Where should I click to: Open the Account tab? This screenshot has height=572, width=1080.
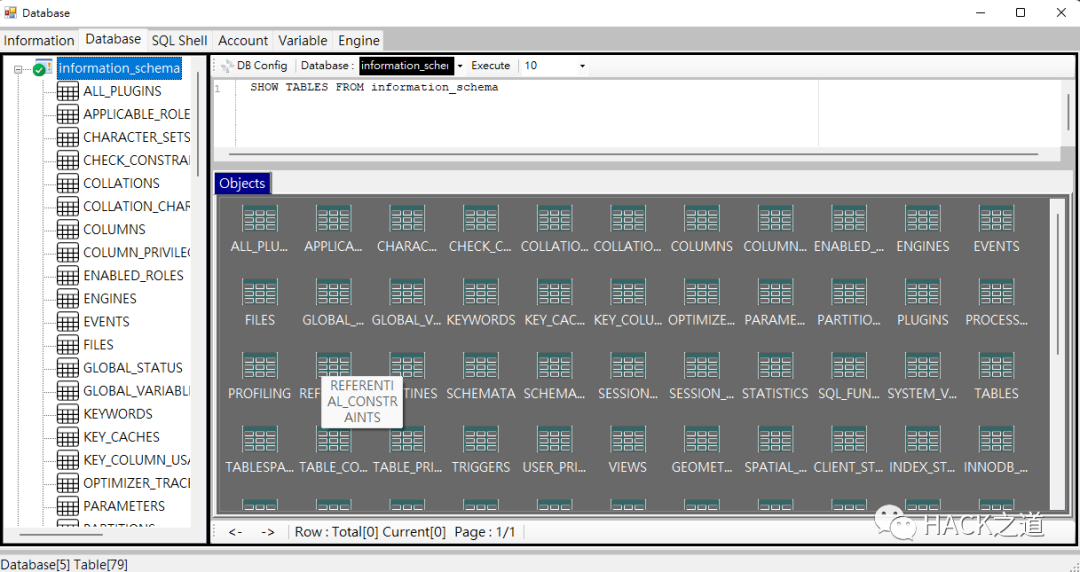pos(242,40)
